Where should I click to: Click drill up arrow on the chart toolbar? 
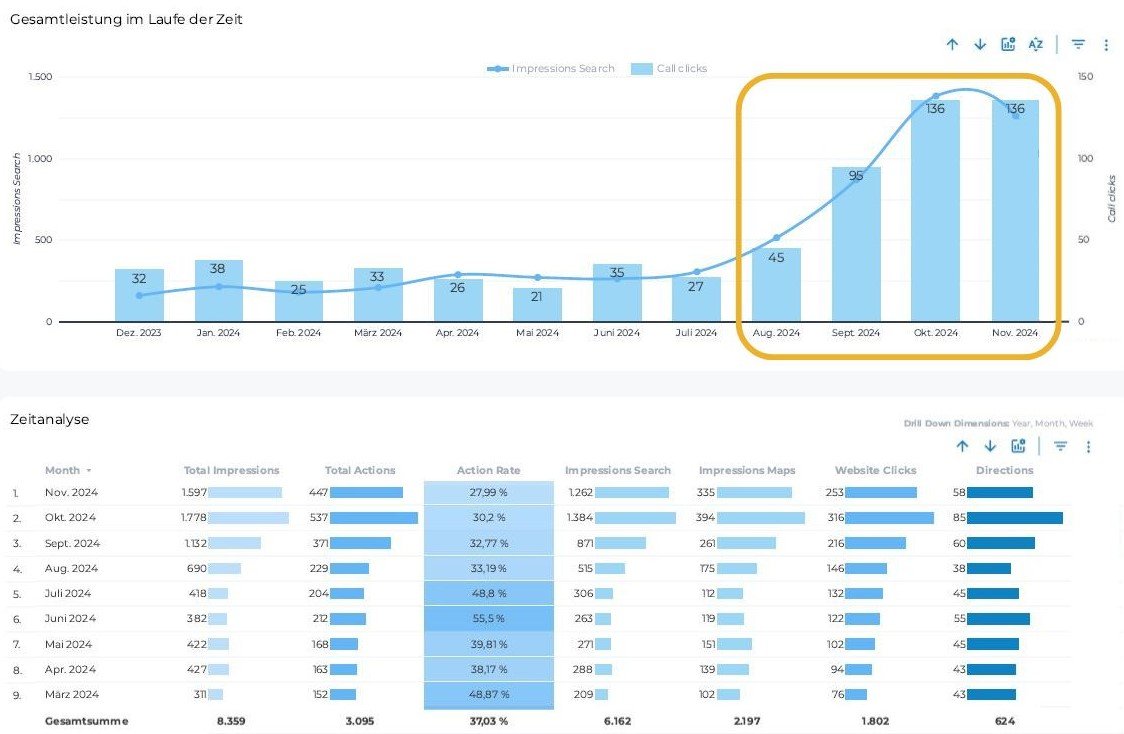[952, 44]
